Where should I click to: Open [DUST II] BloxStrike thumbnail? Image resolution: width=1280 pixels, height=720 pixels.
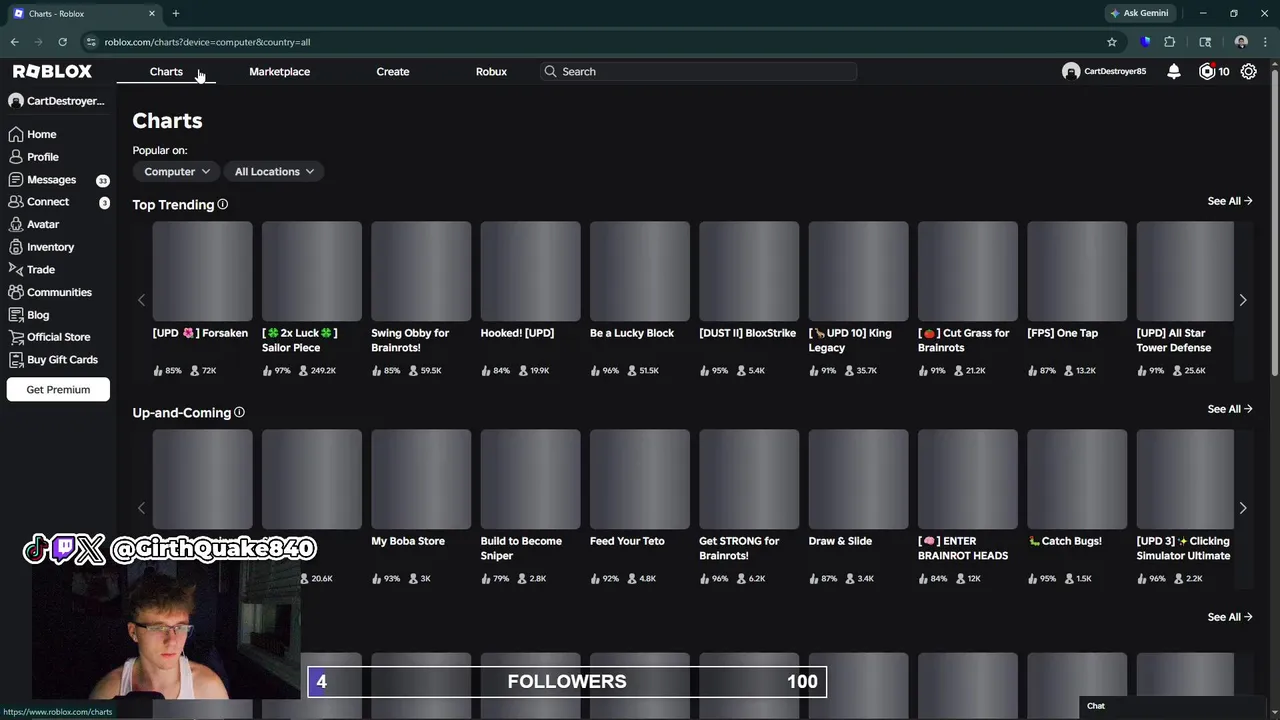[x=749, y=271]
